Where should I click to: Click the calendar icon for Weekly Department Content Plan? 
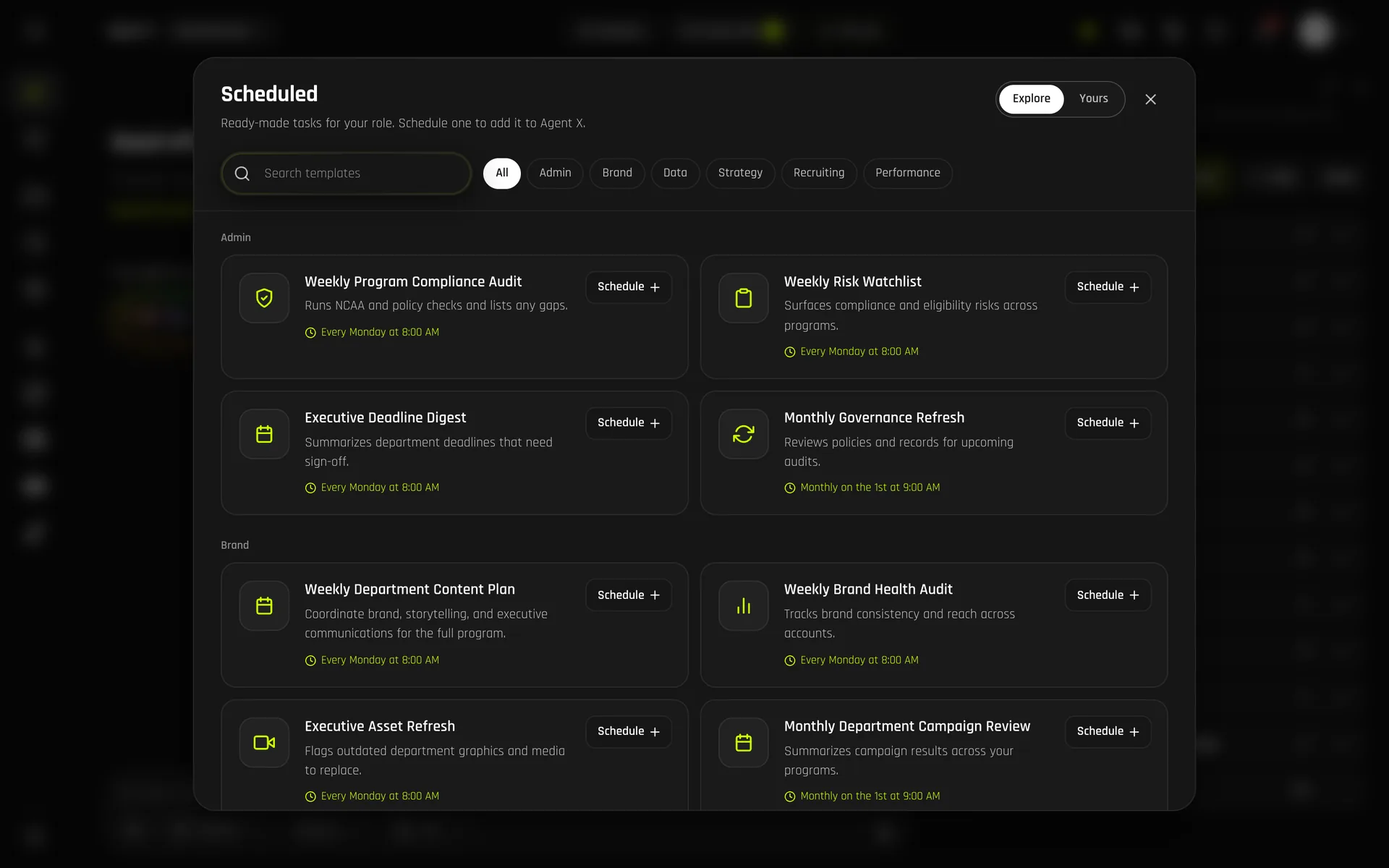pos(264,606)
